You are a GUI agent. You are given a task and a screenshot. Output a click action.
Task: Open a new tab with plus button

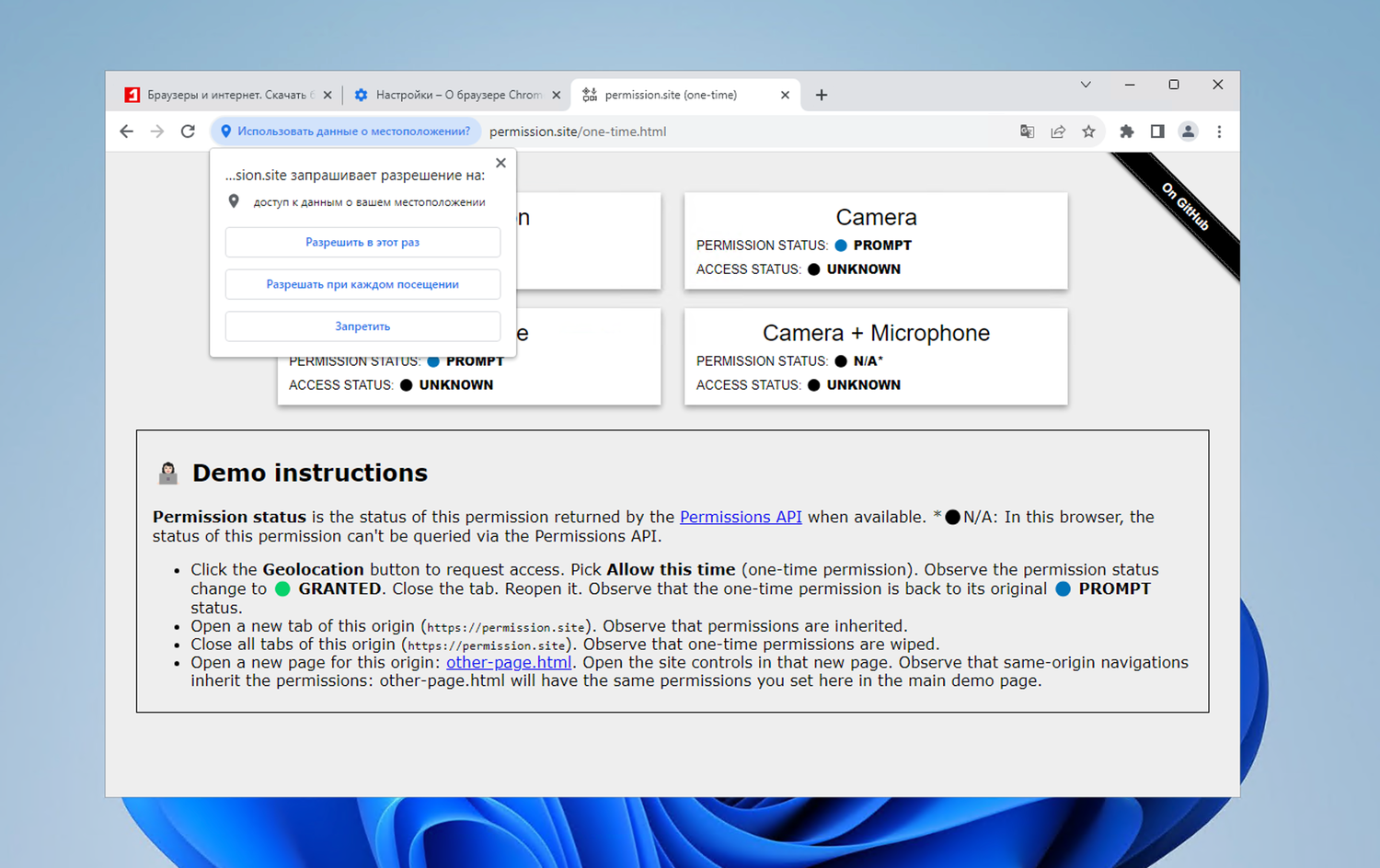(x=822, y=95)
